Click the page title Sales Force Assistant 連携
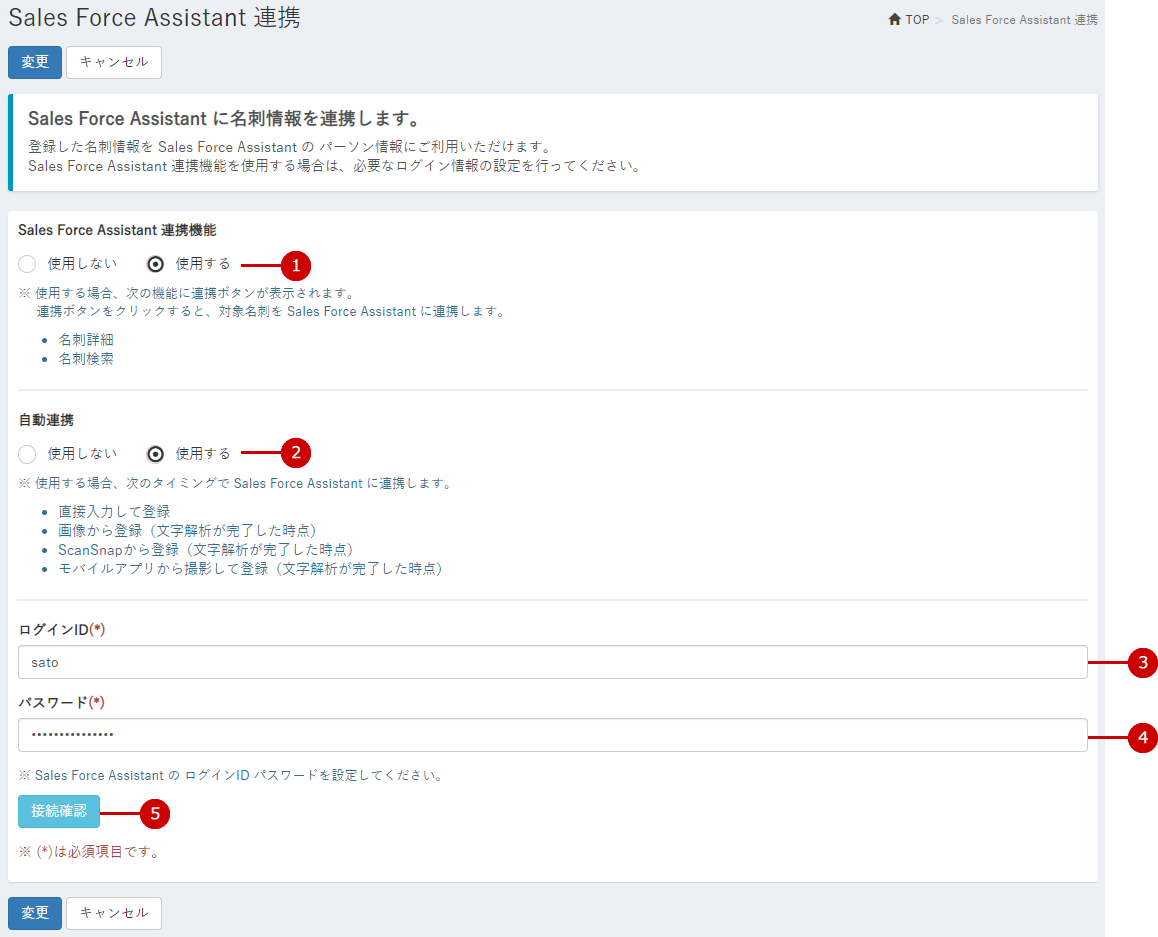 click(x=154, y=17)
